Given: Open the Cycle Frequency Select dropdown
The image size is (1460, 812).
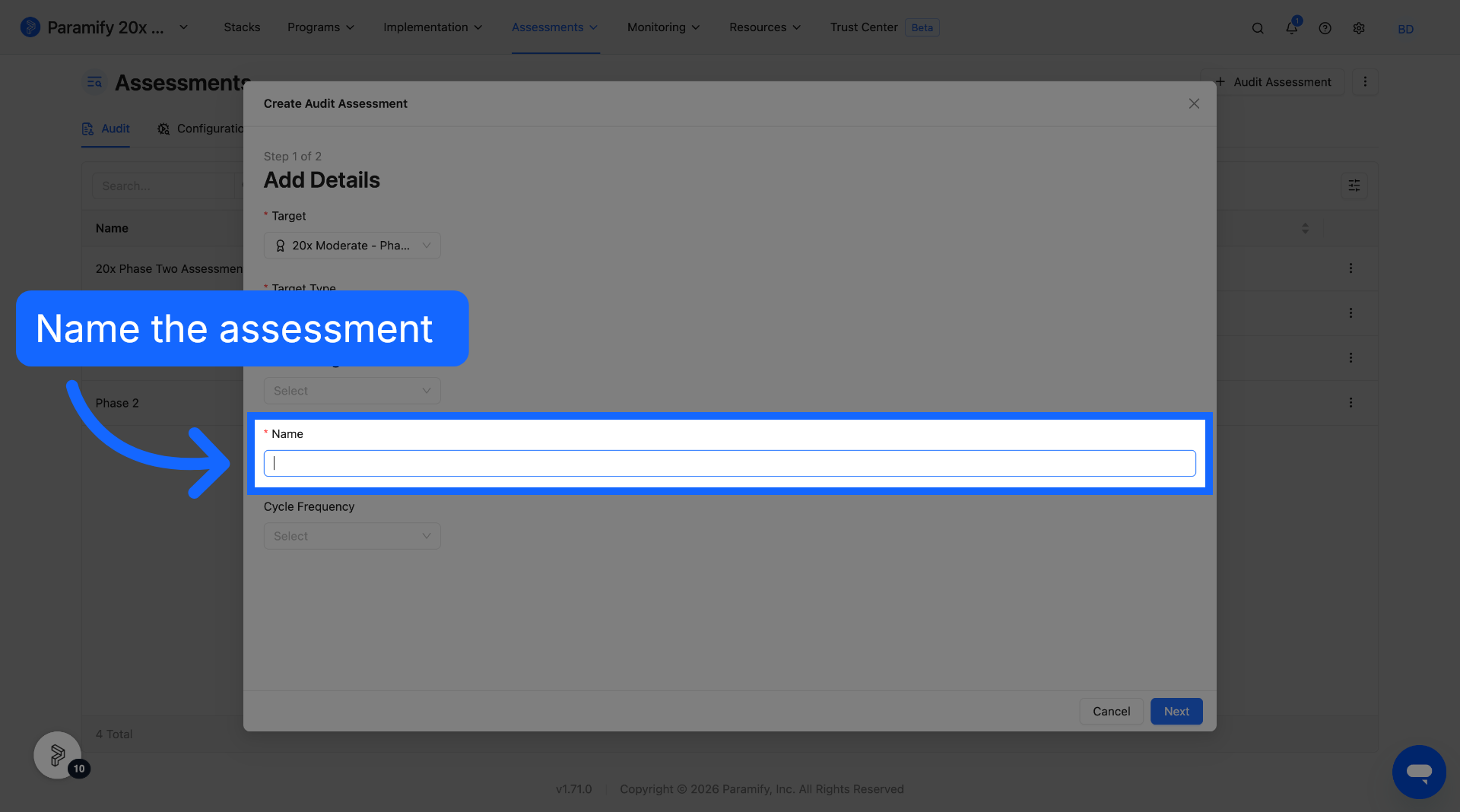Looking at the screenshot, I should click(x=352, y=536).
